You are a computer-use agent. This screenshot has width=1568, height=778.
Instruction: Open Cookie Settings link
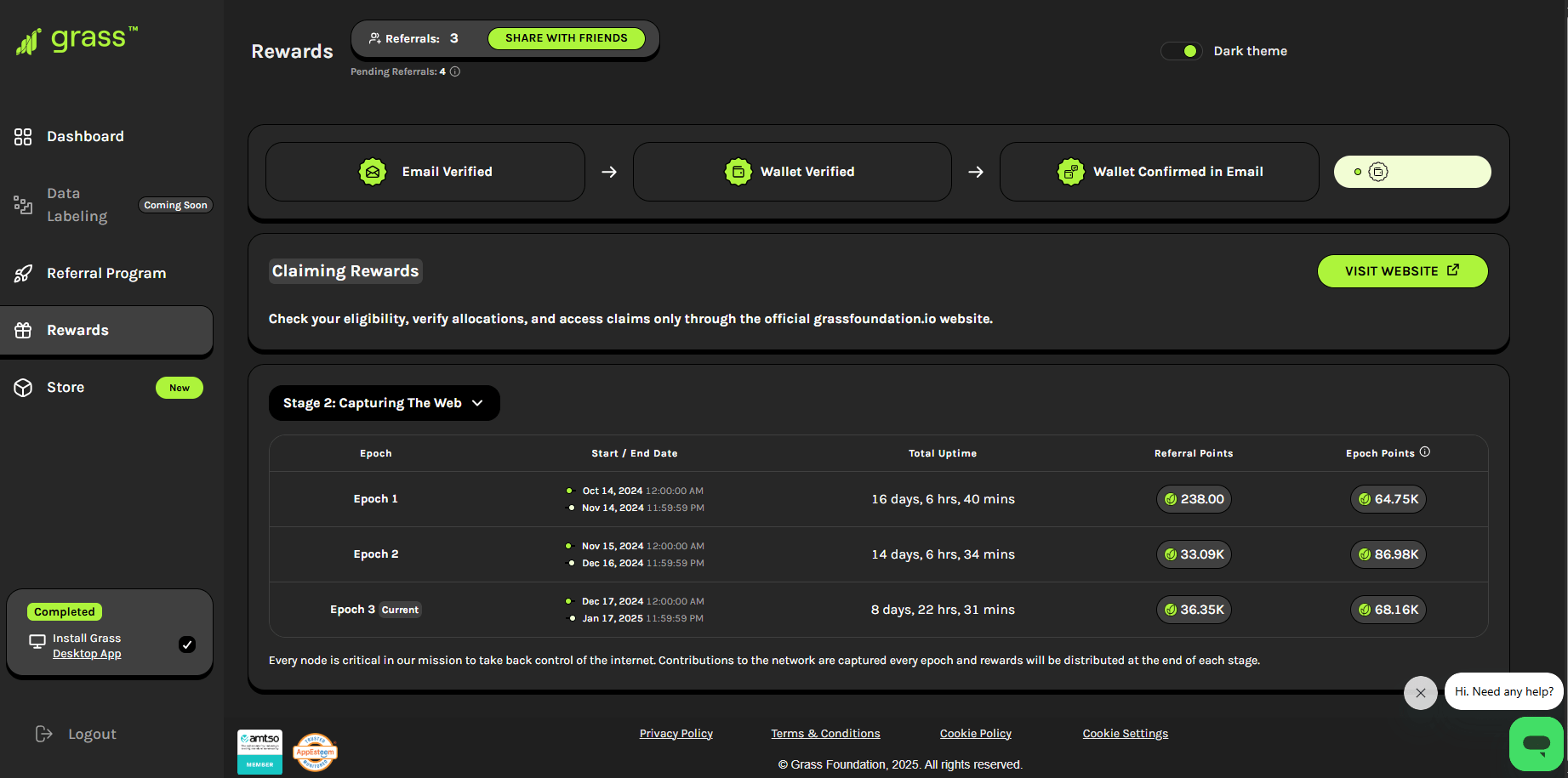tap(1126, 734)
